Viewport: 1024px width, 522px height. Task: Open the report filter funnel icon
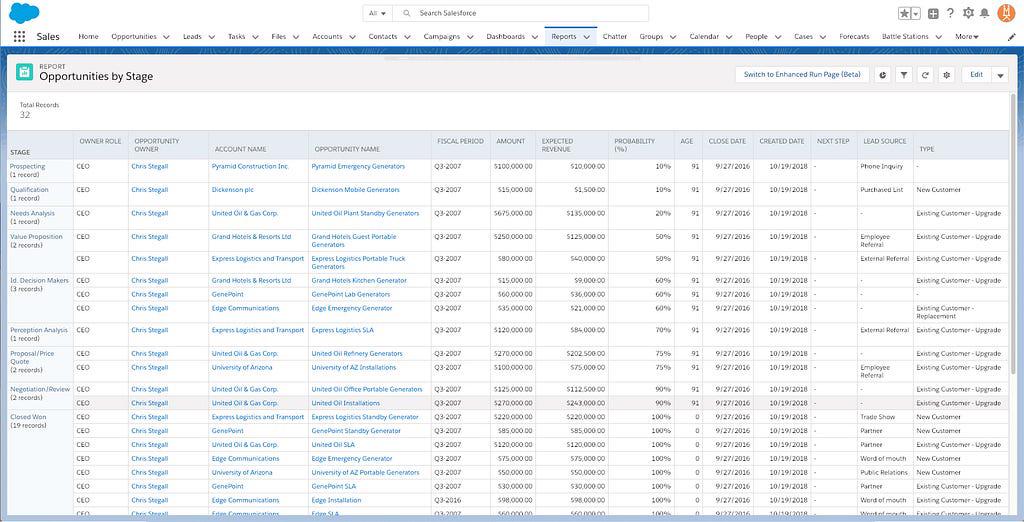[903, 75]
